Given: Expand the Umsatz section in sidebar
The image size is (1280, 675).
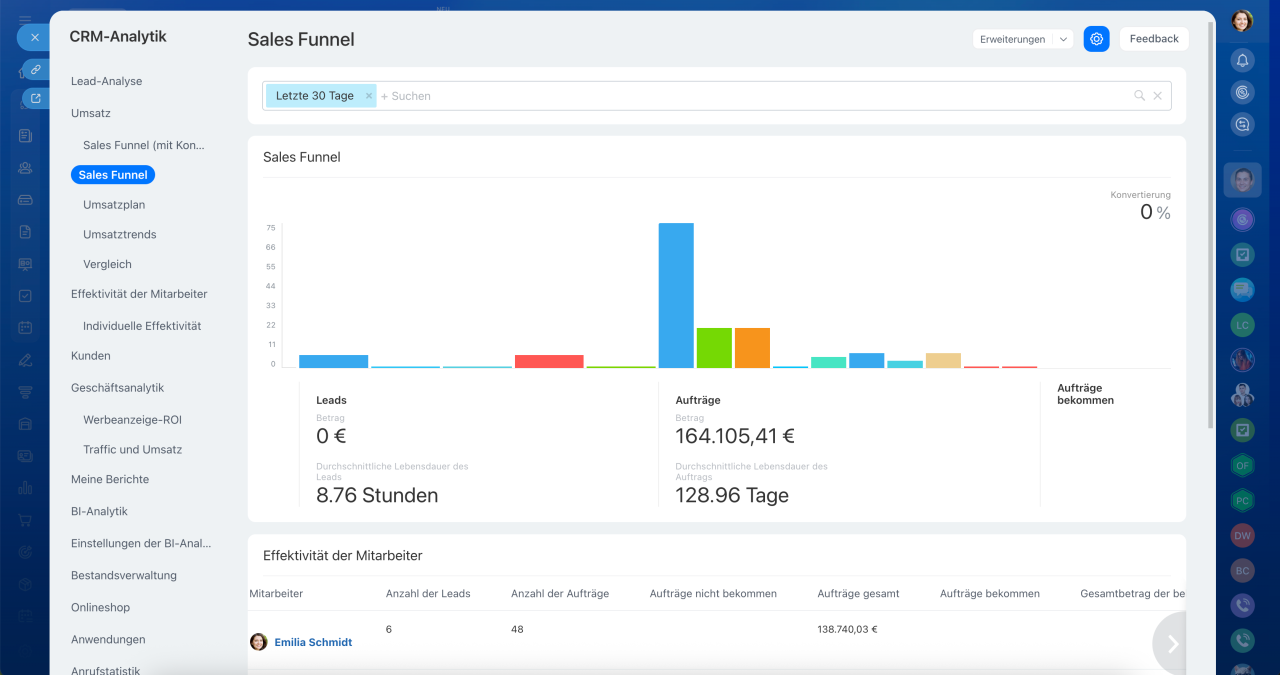Looking at the screenshot, I should (91, 113).
